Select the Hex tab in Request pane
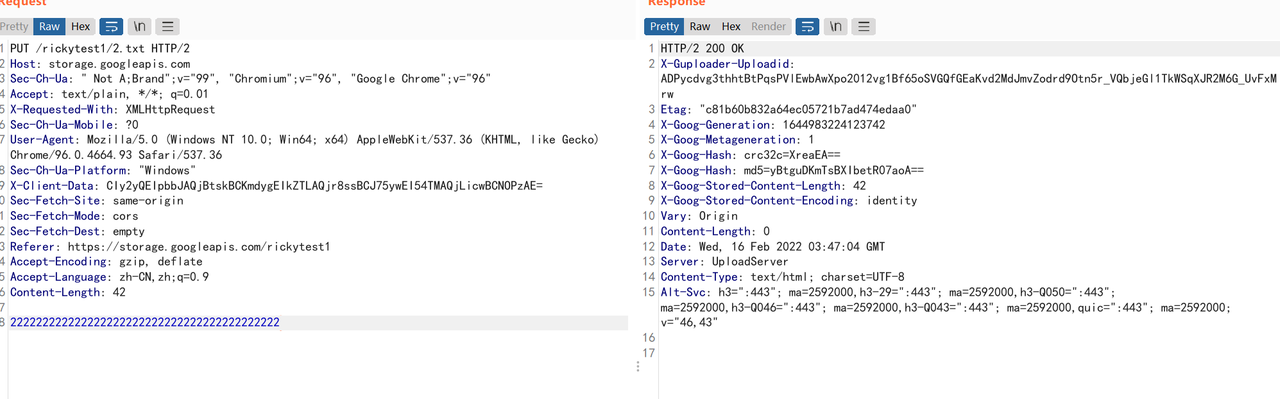1280x399 pixels. tap(81, 26)
